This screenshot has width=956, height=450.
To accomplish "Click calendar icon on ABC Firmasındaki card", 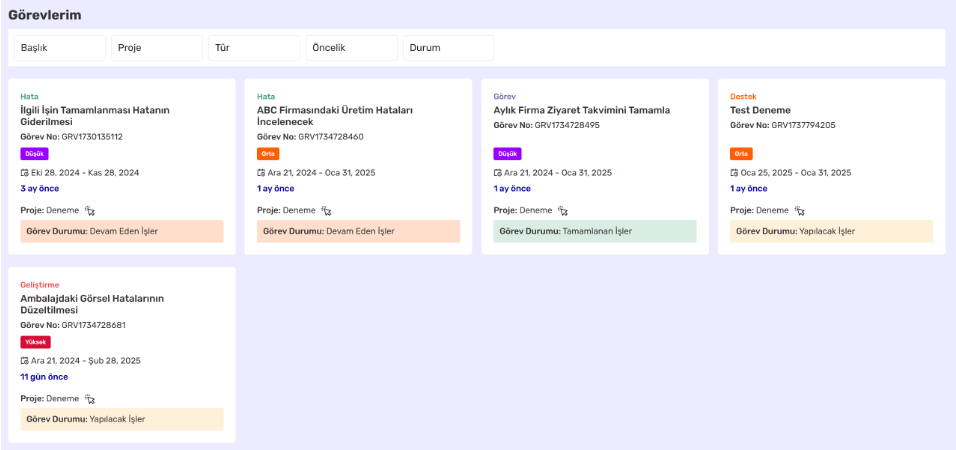I will (x=261, y=173).
